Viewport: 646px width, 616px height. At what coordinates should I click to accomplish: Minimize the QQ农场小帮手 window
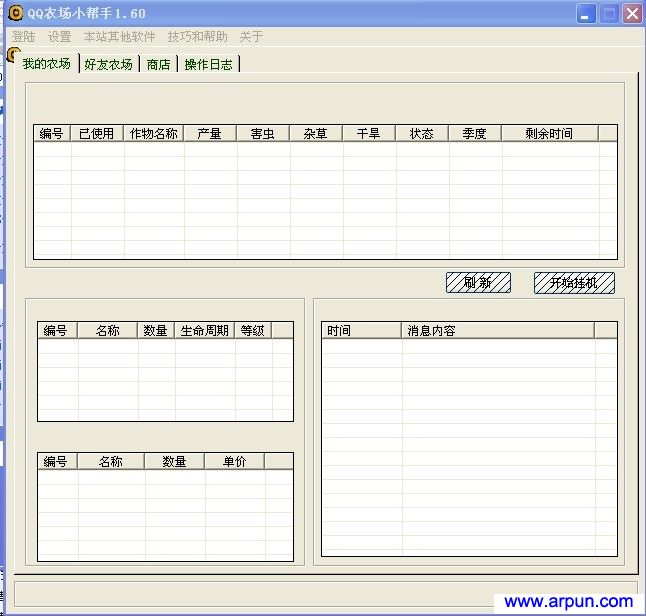(x=586, y=14)
